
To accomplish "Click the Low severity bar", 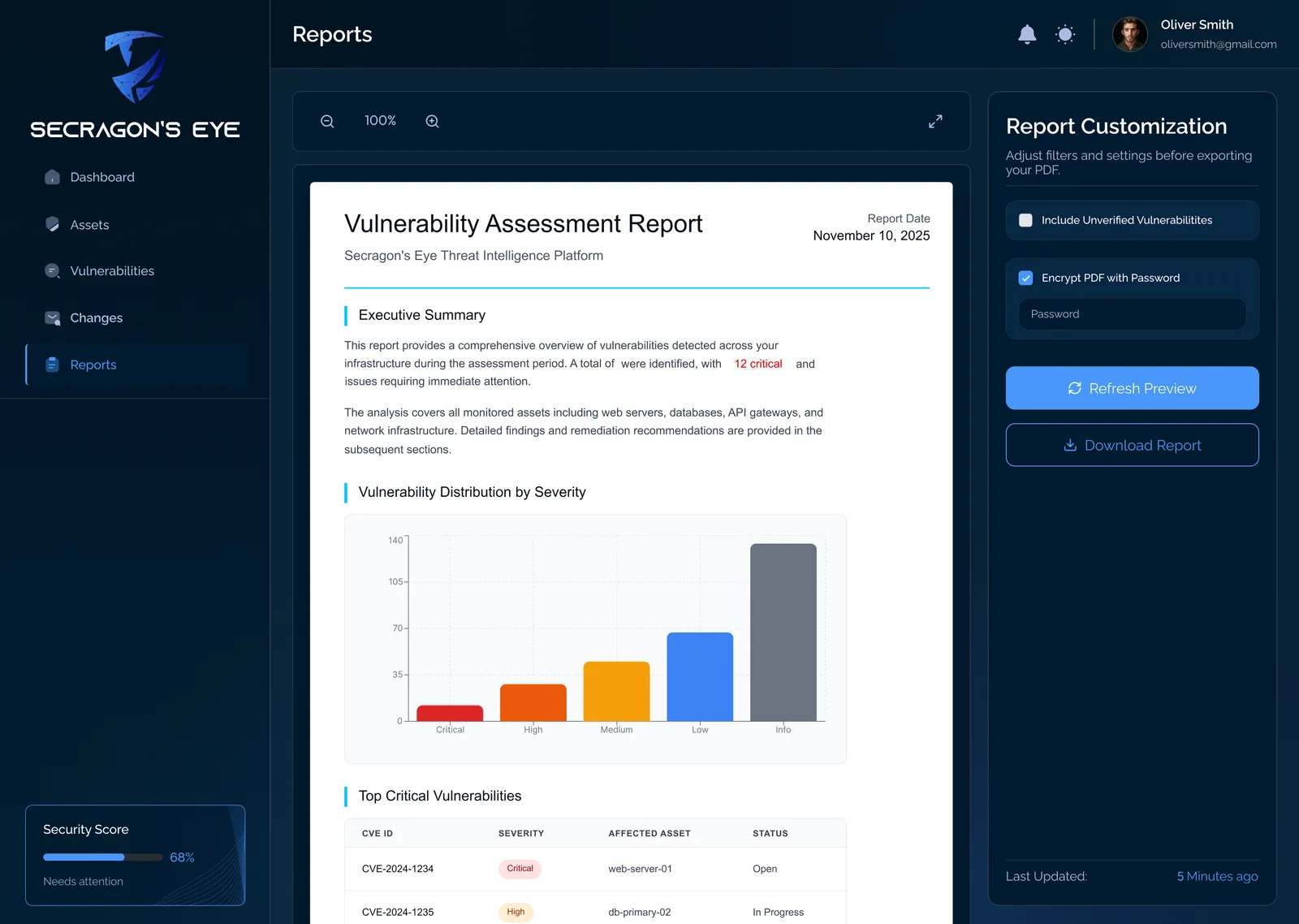I will coord(700,676).
